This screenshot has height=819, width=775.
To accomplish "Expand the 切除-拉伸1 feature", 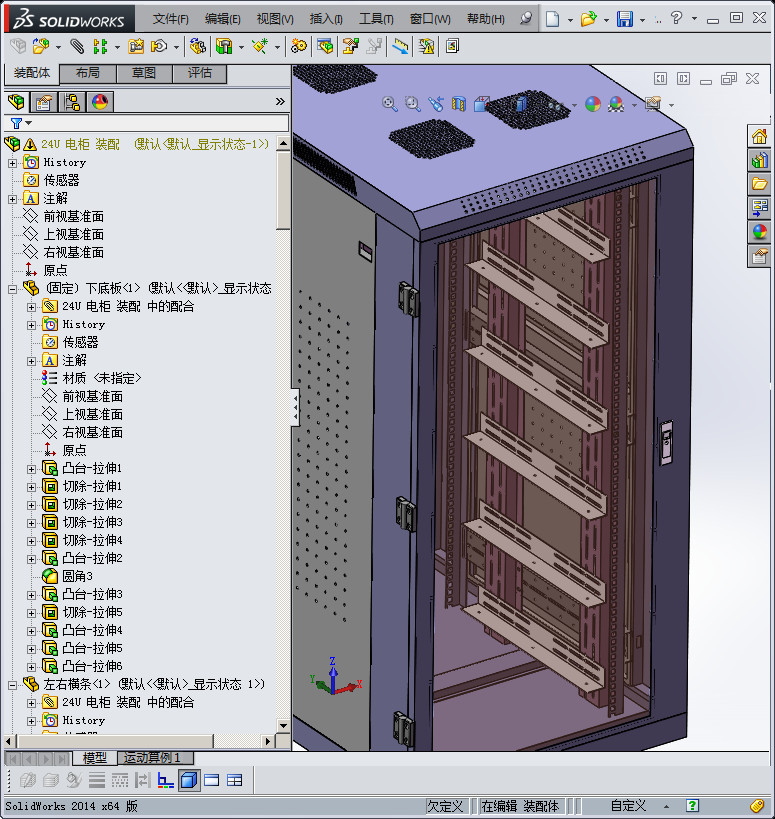I will [31, 487].
